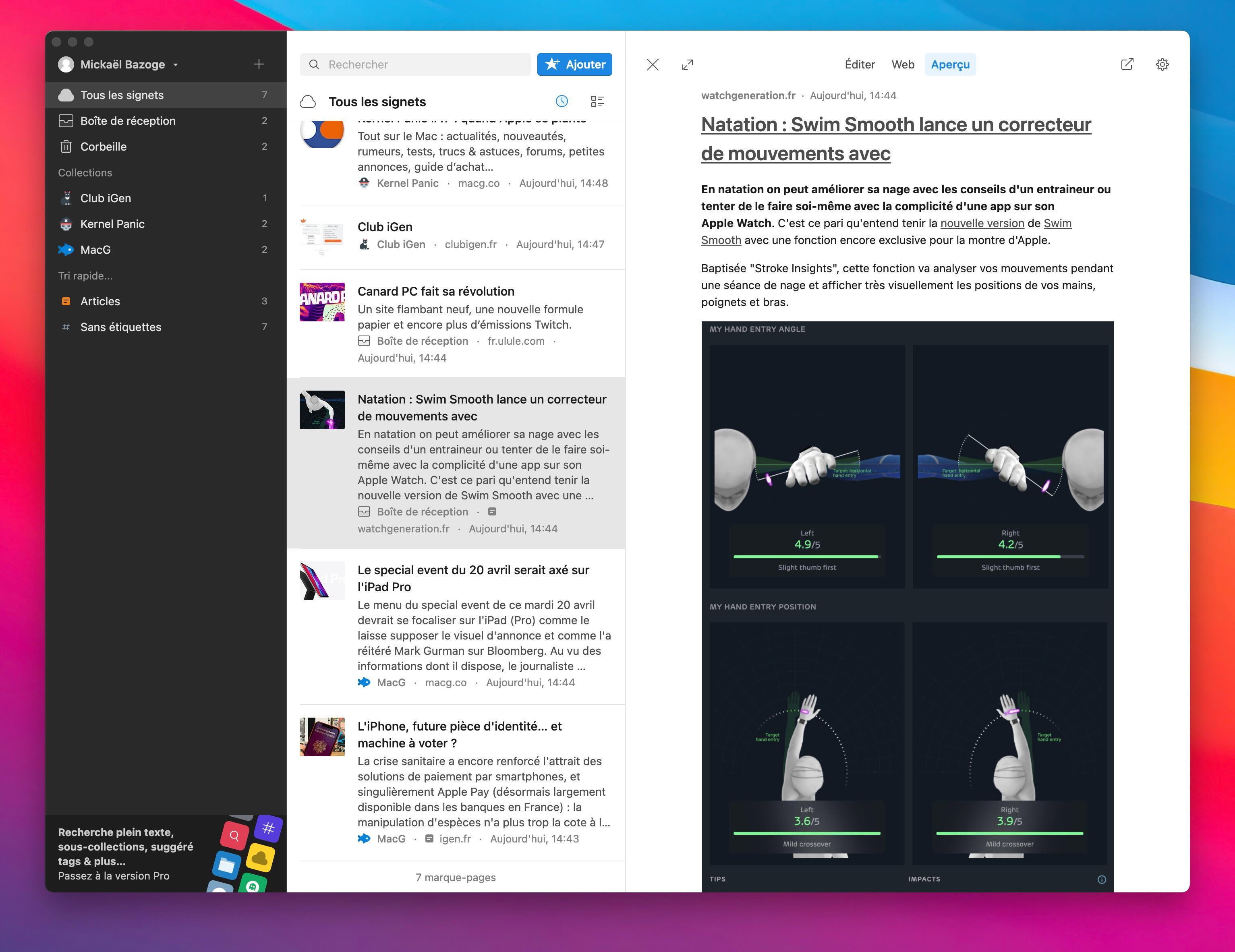
Task: Switch to the Web tab
Action: (903, 64)
